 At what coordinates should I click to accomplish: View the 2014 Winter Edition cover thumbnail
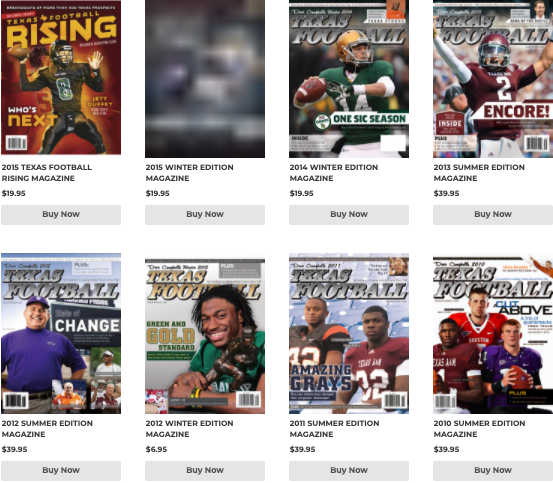349,79
